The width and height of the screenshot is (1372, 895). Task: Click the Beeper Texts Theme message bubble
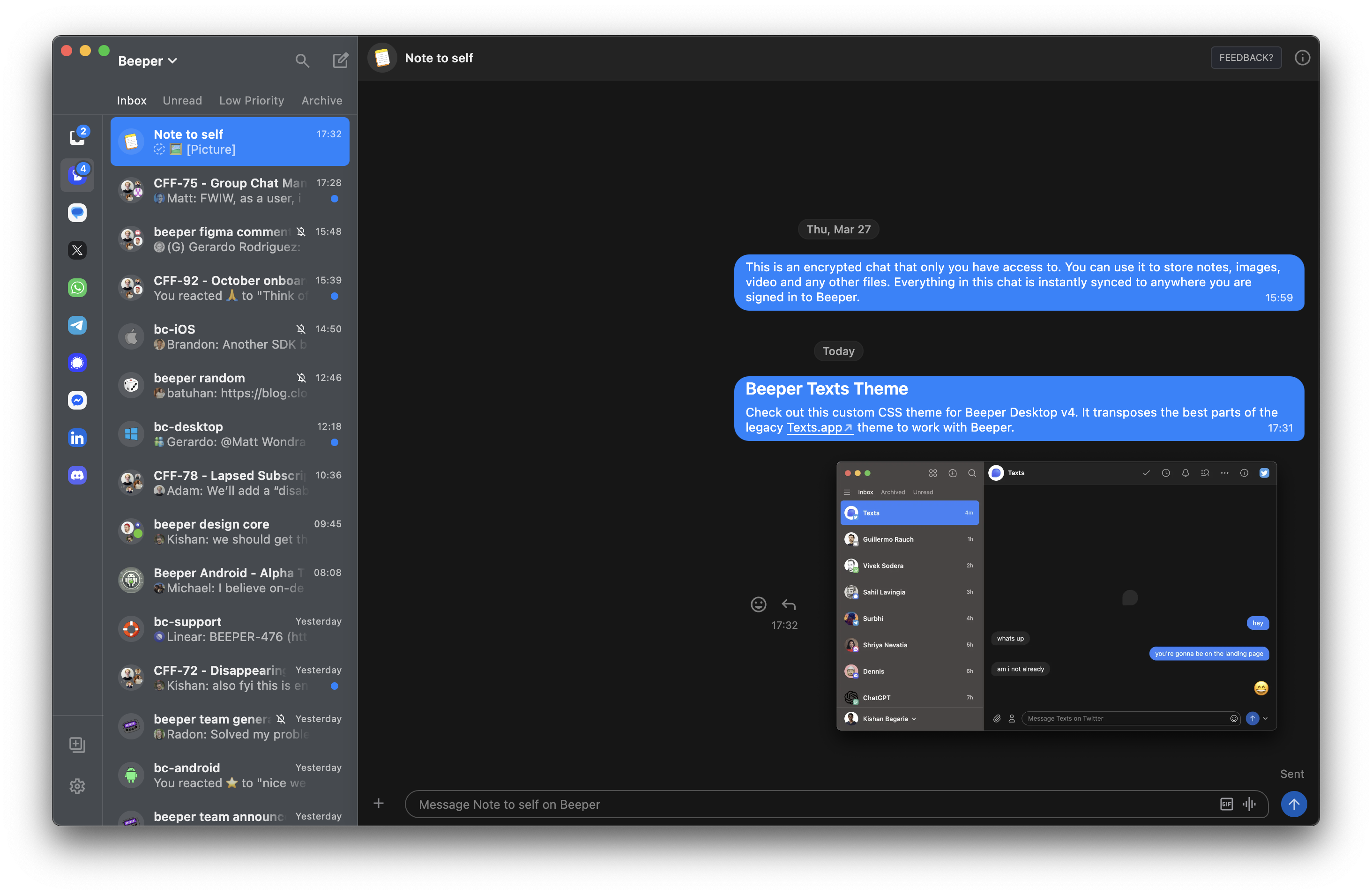(x=1019, y=409)
